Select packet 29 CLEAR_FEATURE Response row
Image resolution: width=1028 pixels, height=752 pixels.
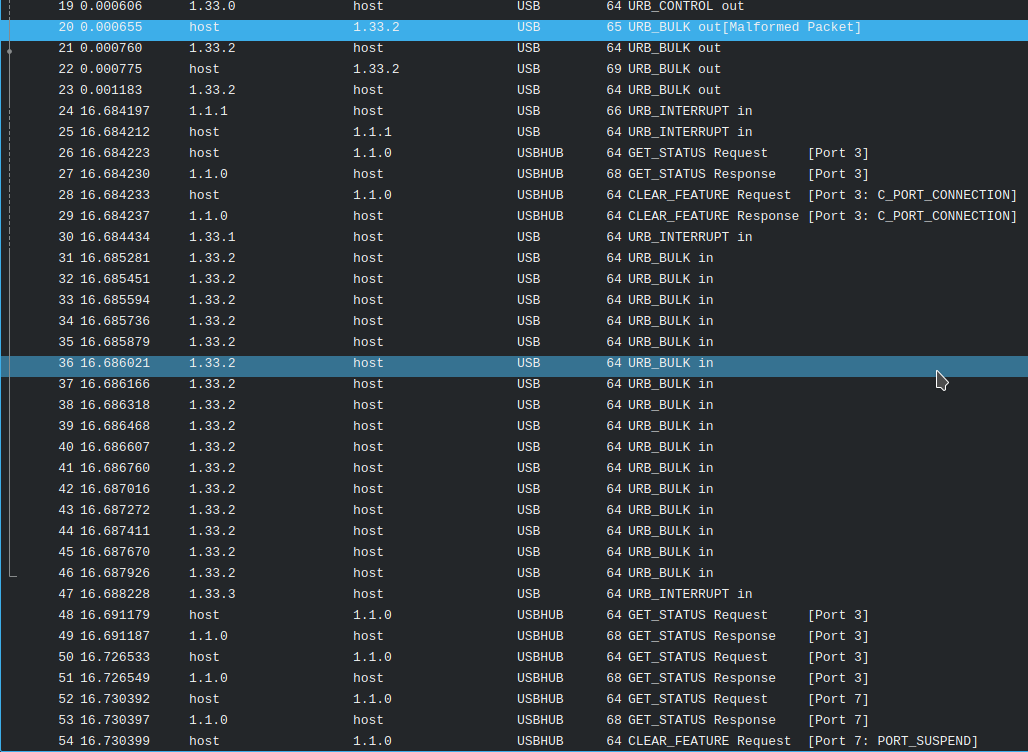tap(500, 216)
